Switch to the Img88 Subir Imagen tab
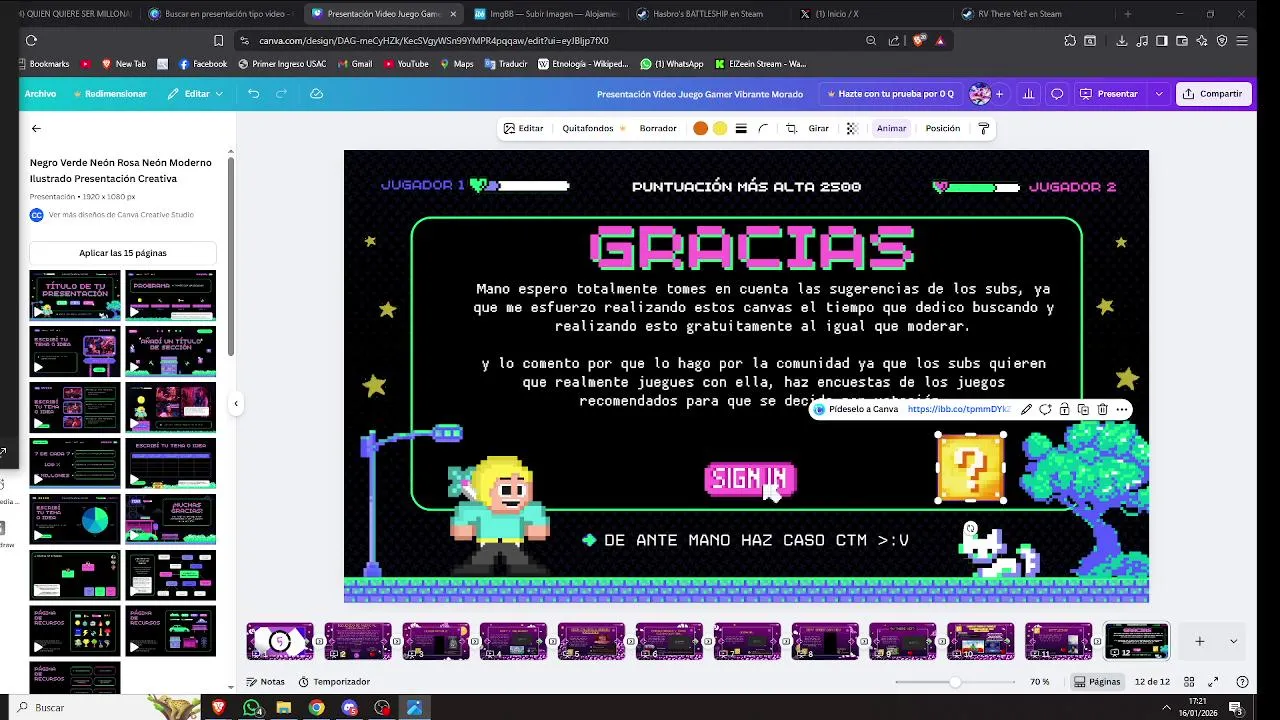1280x720 pixels. [x=546, y=14]
